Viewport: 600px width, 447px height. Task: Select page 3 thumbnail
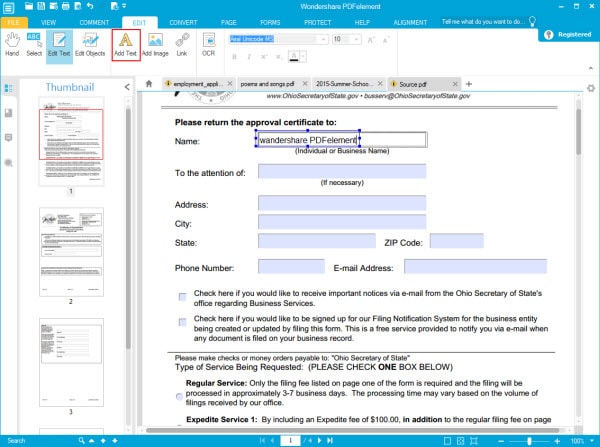click(x=71, y=362)
